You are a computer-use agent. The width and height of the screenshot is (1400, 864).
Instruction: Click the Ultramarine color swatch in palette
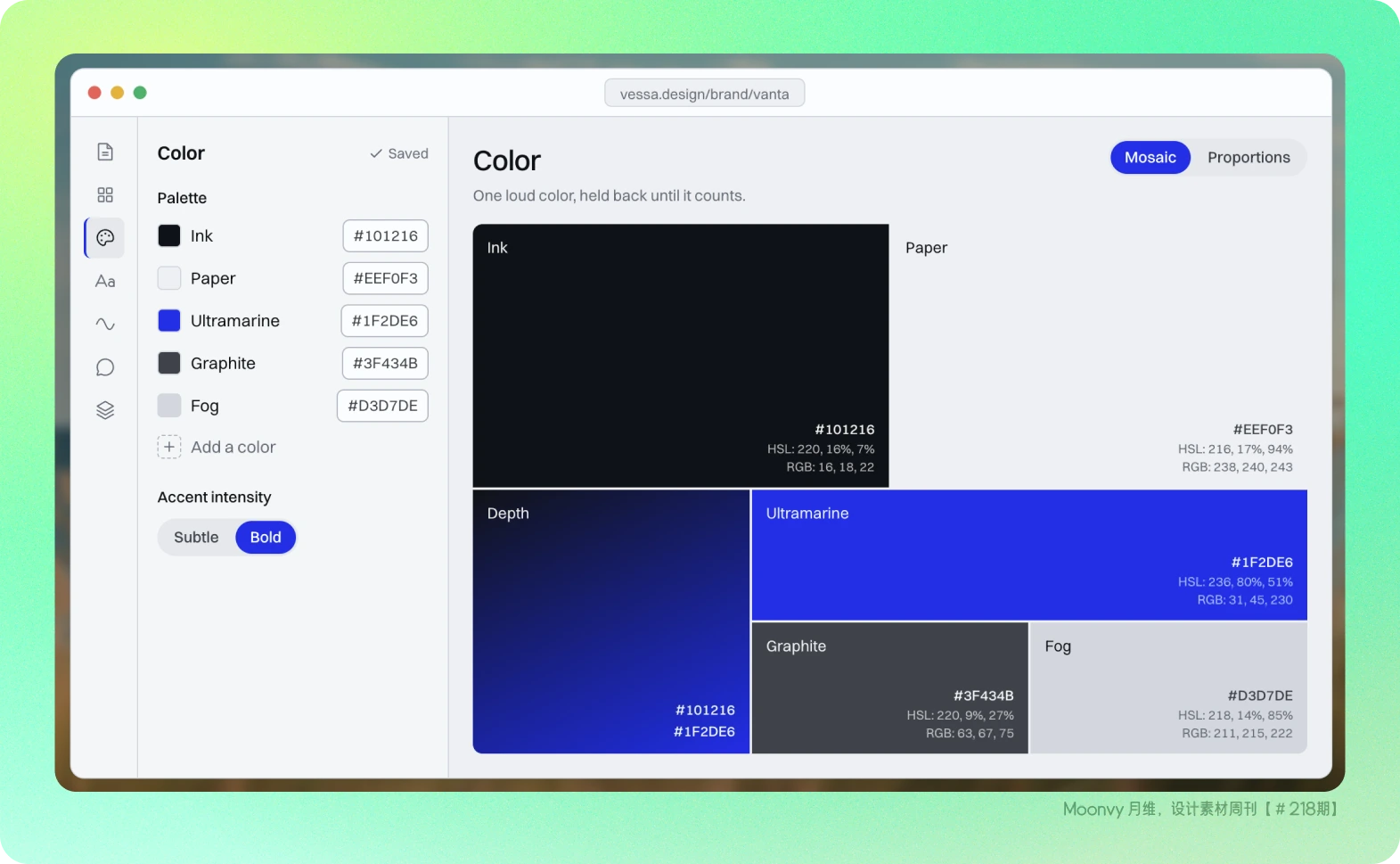tap(169, 320)
